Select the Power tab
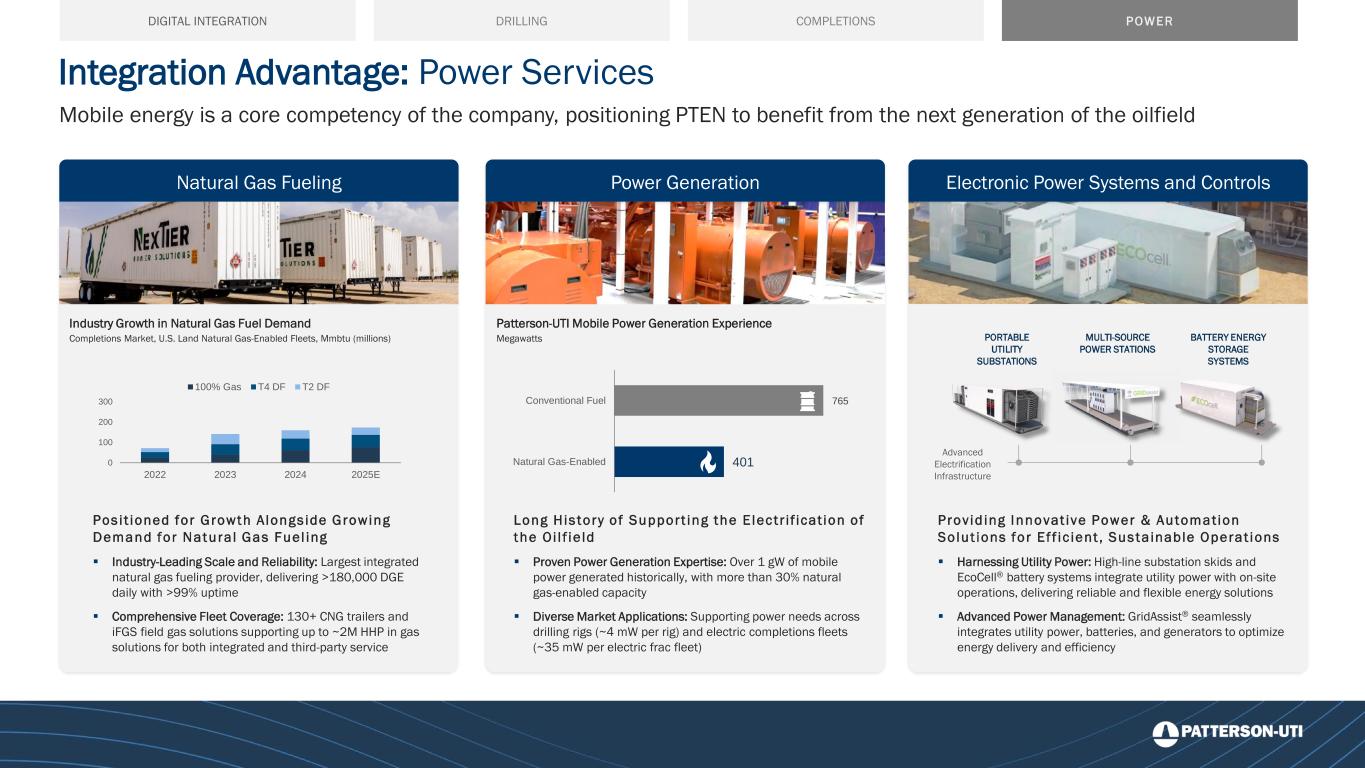This screenshot has width=1365, height=768. tap(1149, 20)
